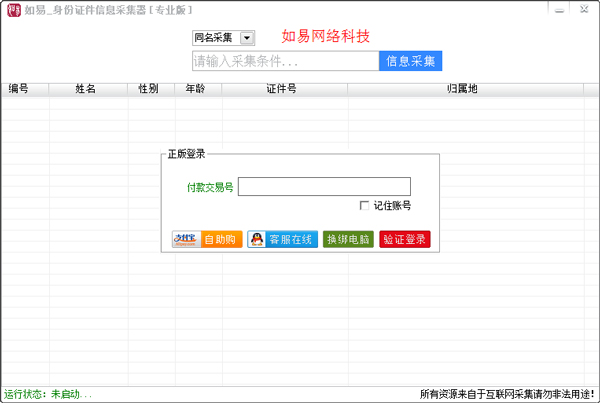Click the 付款交易号 input box
The height and width of the screenshot is (403, 600).
pos(324,187)
